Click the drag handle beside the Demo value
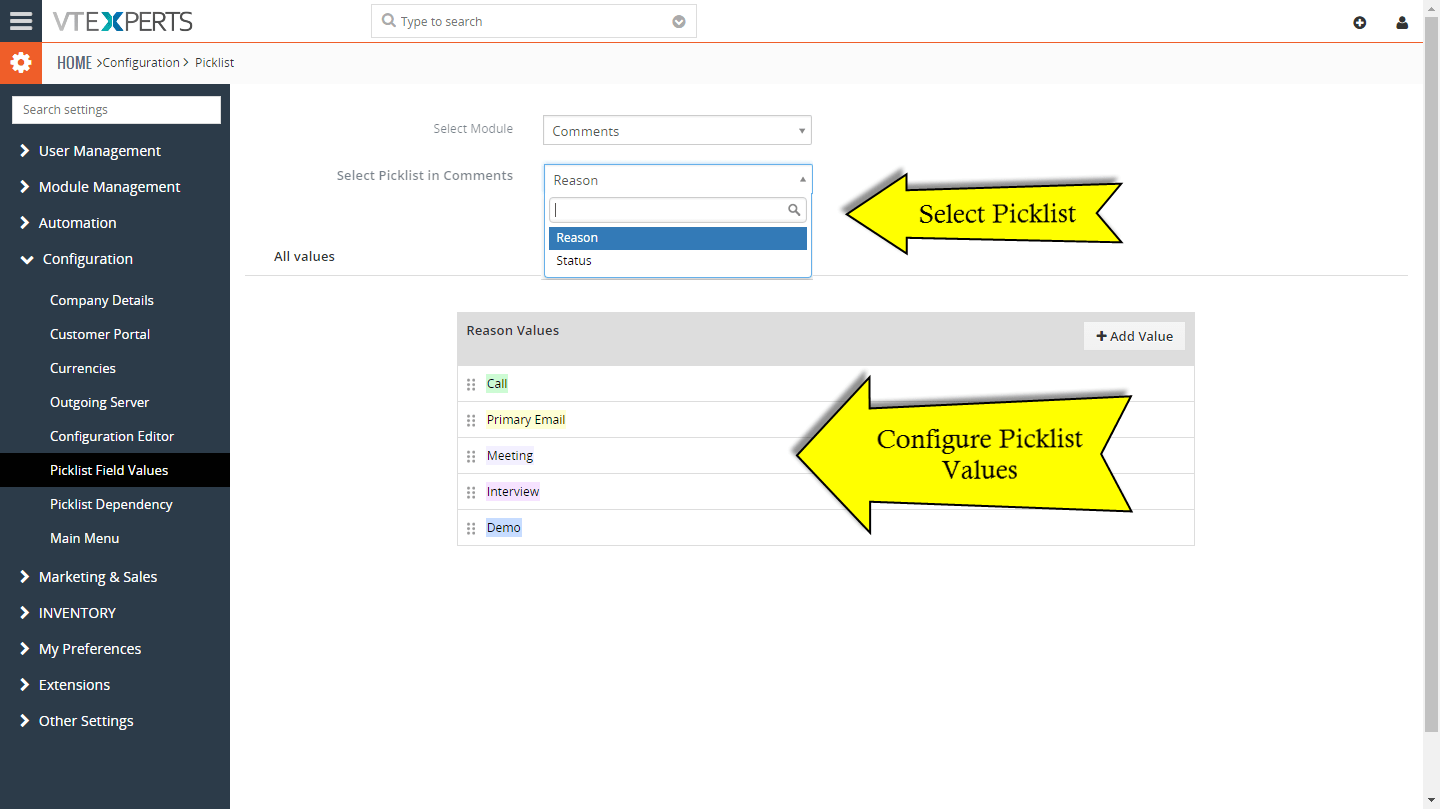The width and height of the screenshot is (1440, 809). (471, 528)
